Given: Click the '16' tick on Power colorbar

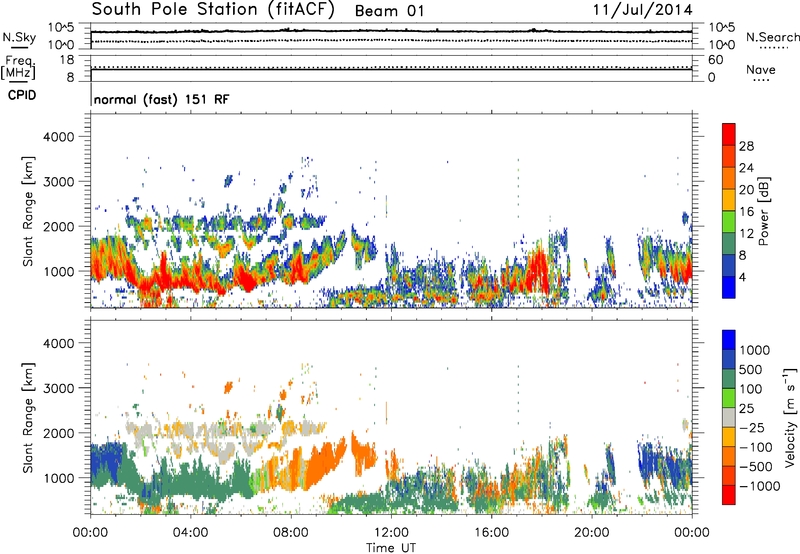Looking at the screenshot, I should (746, 212).
